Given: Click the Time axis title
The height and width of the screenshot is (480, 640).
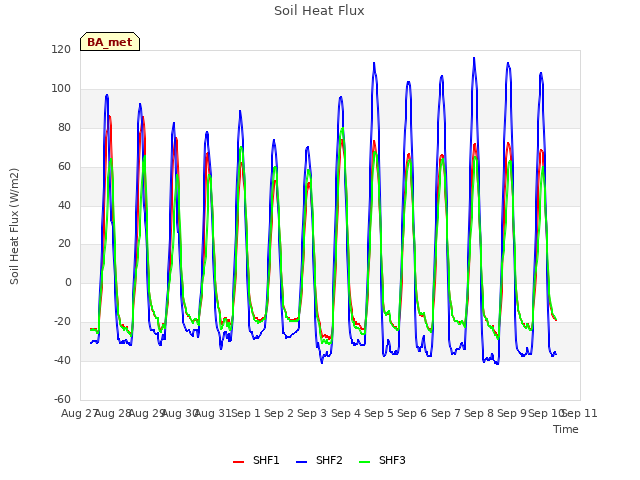Looking at the screenshot, I should (566, 429).
